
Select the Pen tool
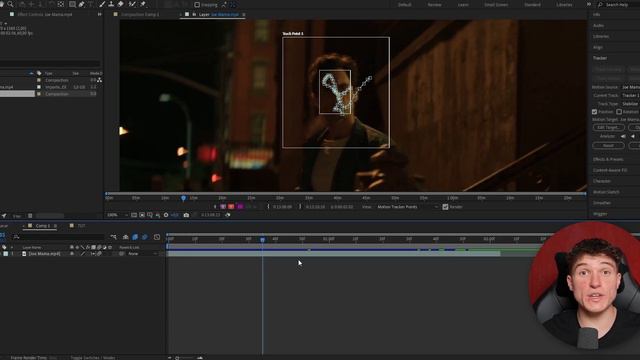pos(81,4)
